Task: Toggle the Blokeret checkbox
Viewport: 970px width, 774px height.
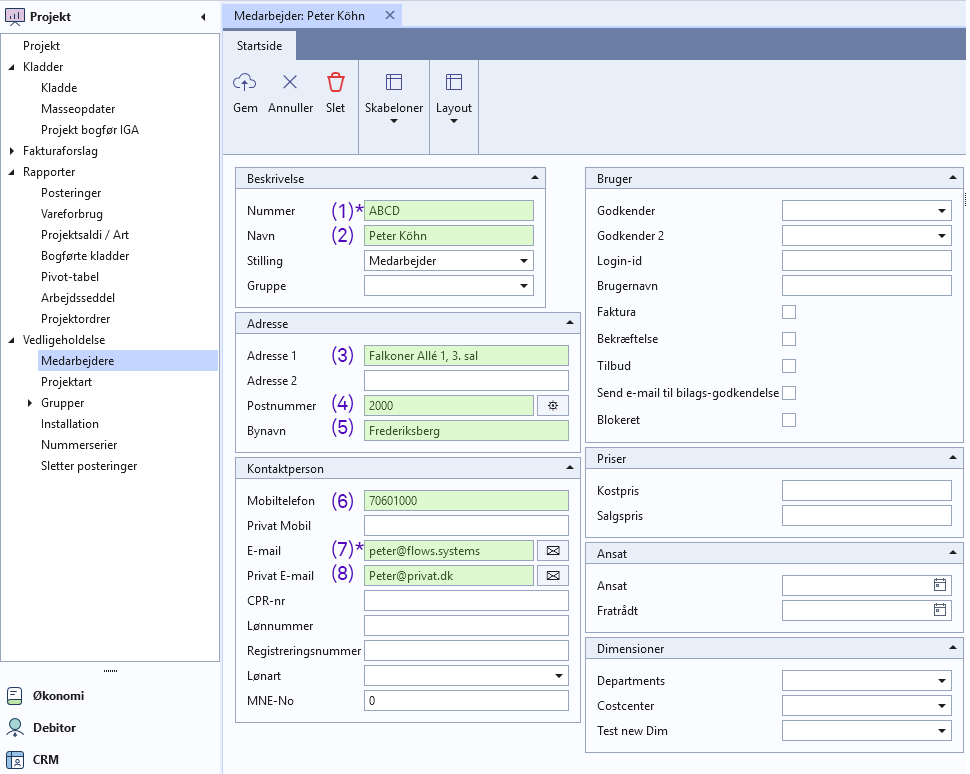Action: [789, 420]
